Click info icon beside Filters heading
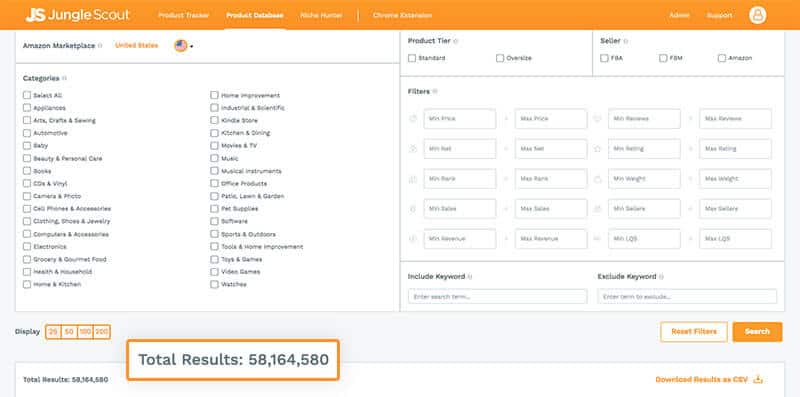 (435, 92)
